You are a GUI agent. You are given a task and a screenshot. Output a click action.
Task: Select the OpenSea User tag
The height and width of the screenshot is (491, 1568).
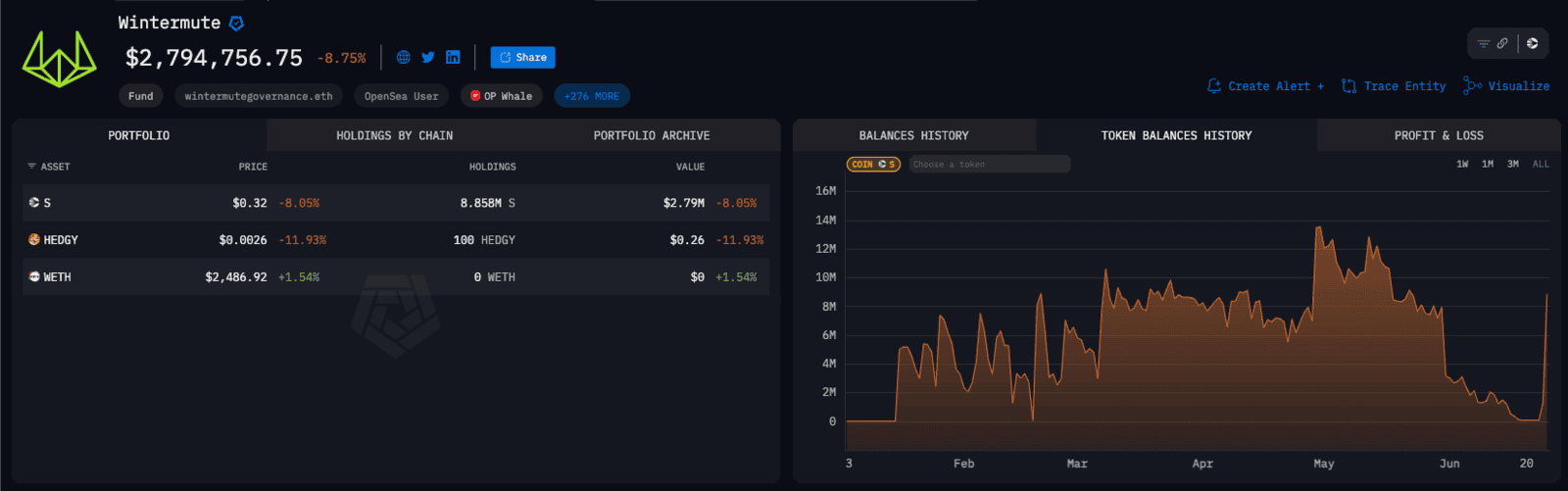(x=401, y=96)
